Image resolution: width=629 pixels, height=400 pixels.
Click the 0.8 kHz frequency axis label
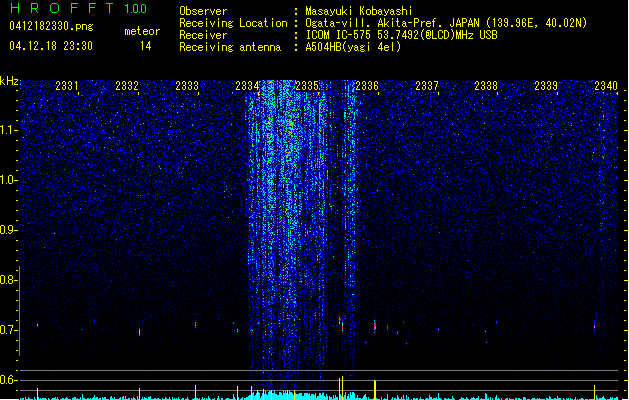coord(9,280)
